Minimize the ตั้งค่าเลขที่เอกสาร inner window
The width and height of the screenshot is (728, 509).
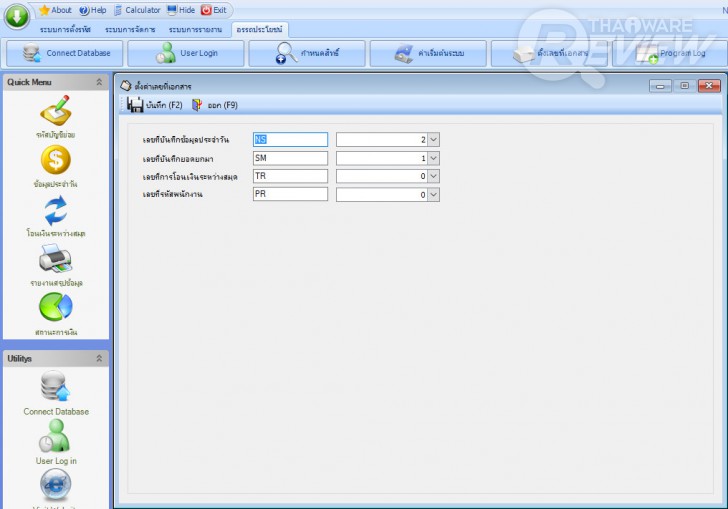tap(660, 86)
